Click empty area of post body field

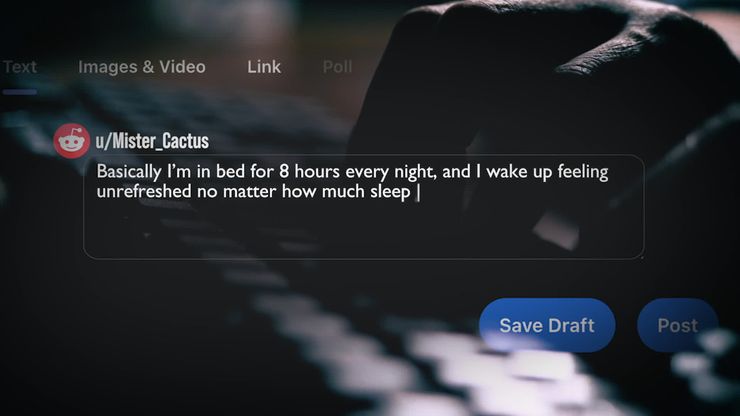(363, 231)
